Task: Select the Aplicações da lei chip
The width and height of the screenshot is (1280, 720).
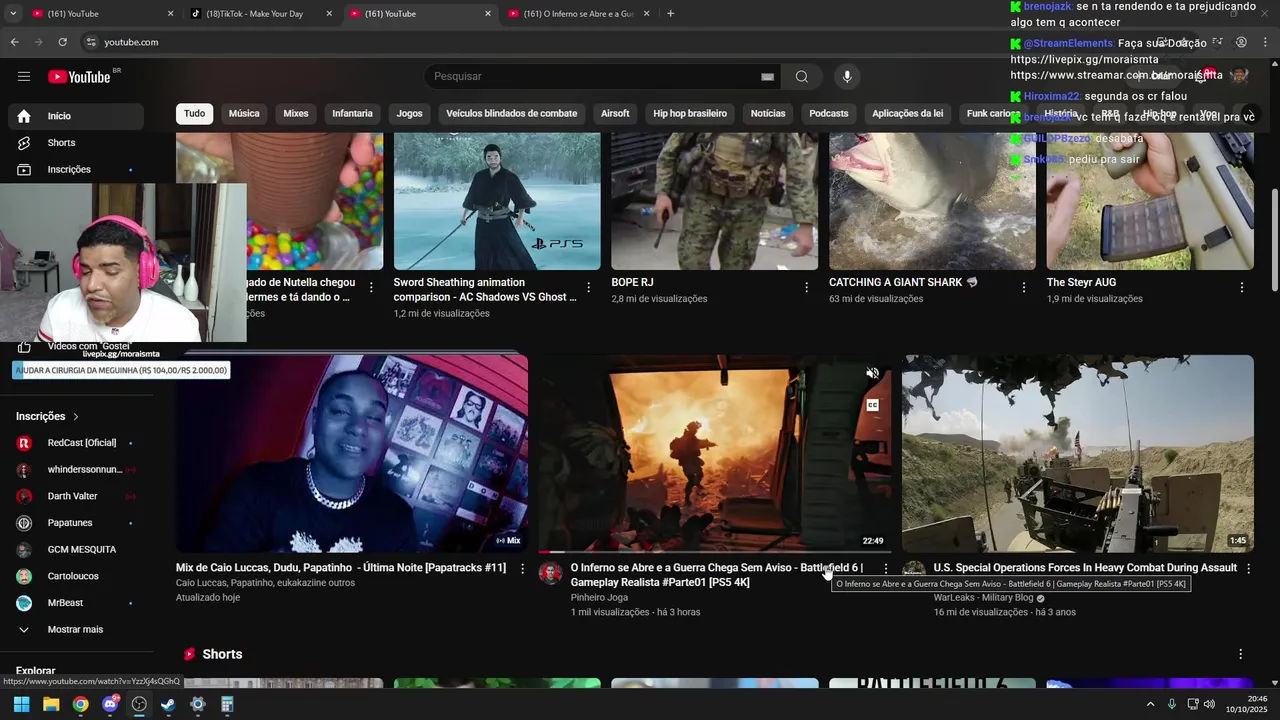Action: [907, 113]
